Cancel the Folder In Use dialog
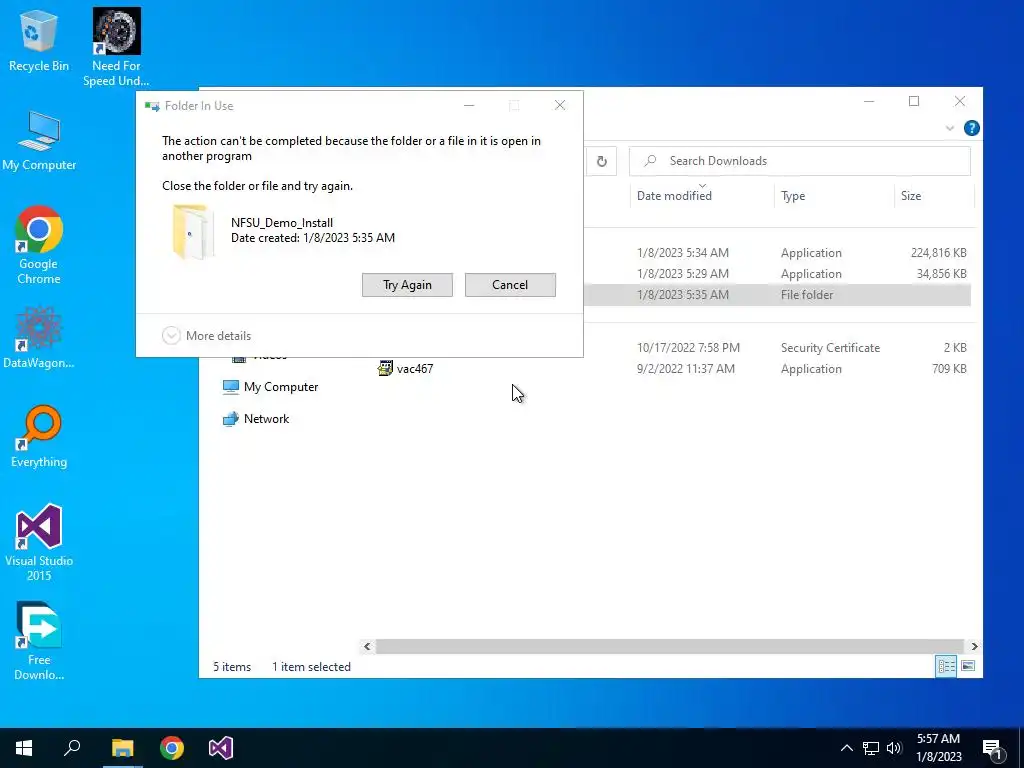Screen dimensions: 1024x768 [x=510, y=285]
